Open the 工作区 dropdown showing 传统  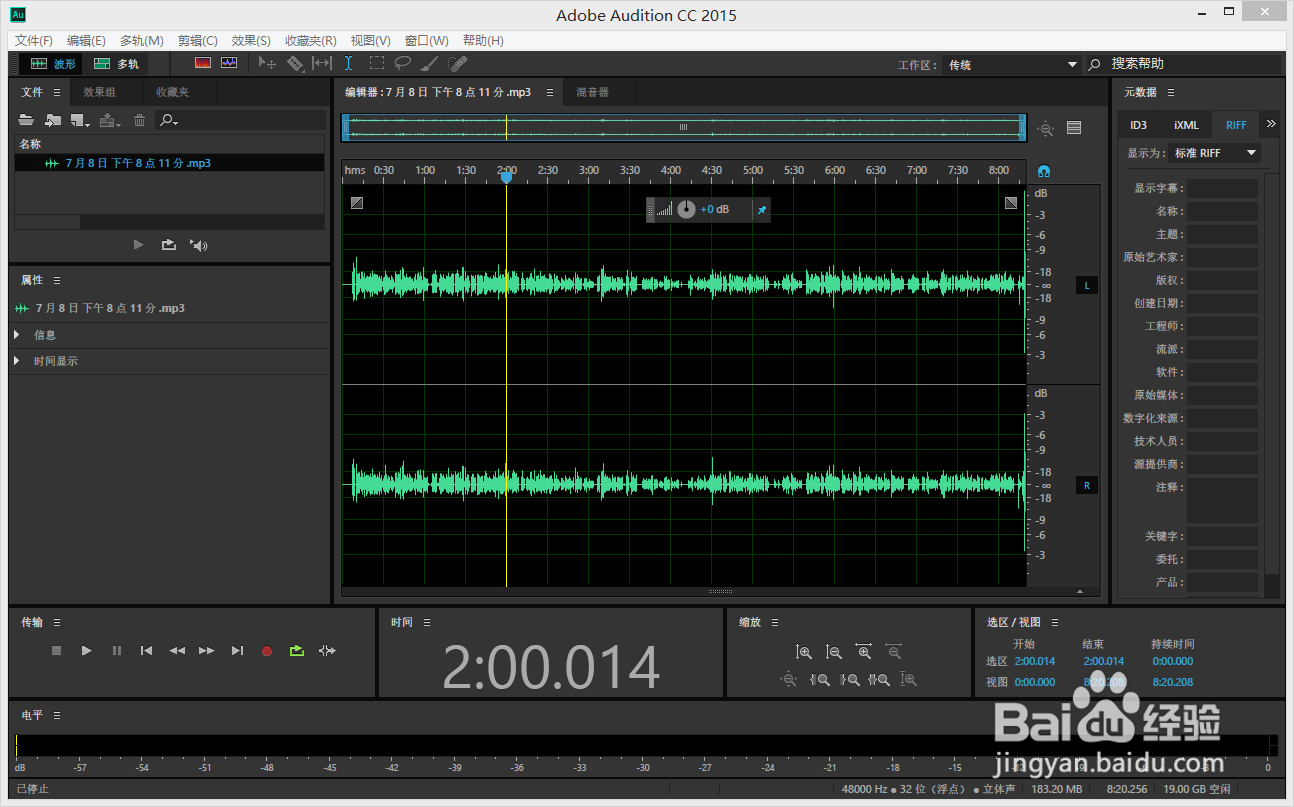click(x=1013, y=64)
